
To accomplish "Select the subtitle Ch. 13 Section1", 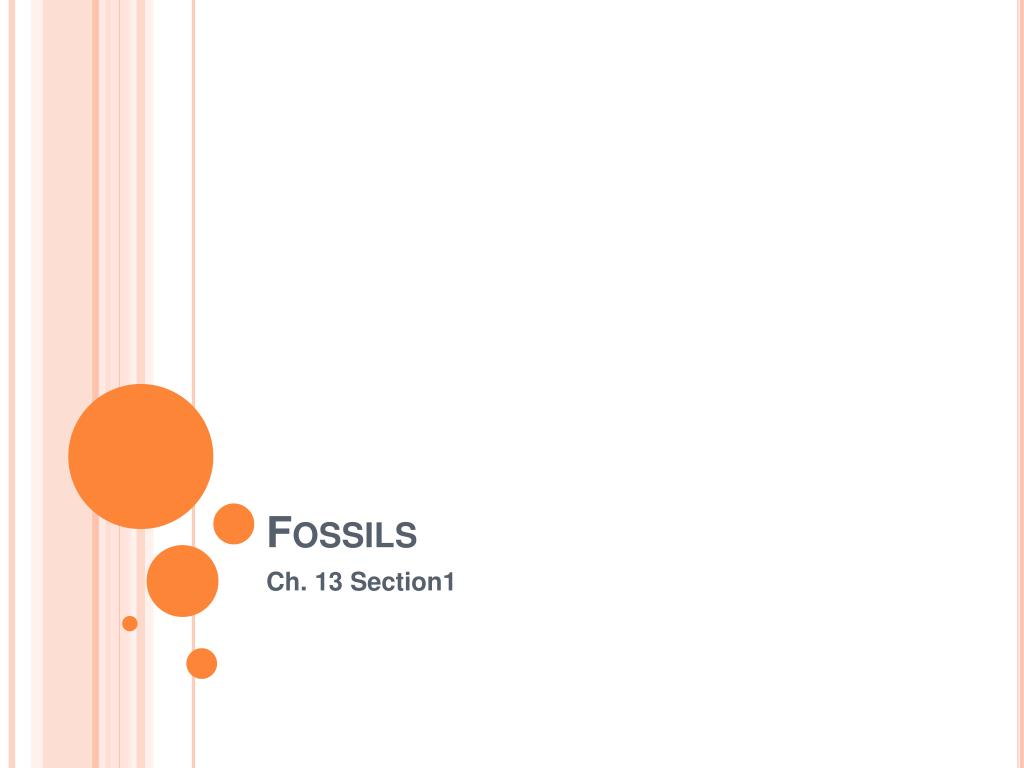I will (x=360, y=581).
